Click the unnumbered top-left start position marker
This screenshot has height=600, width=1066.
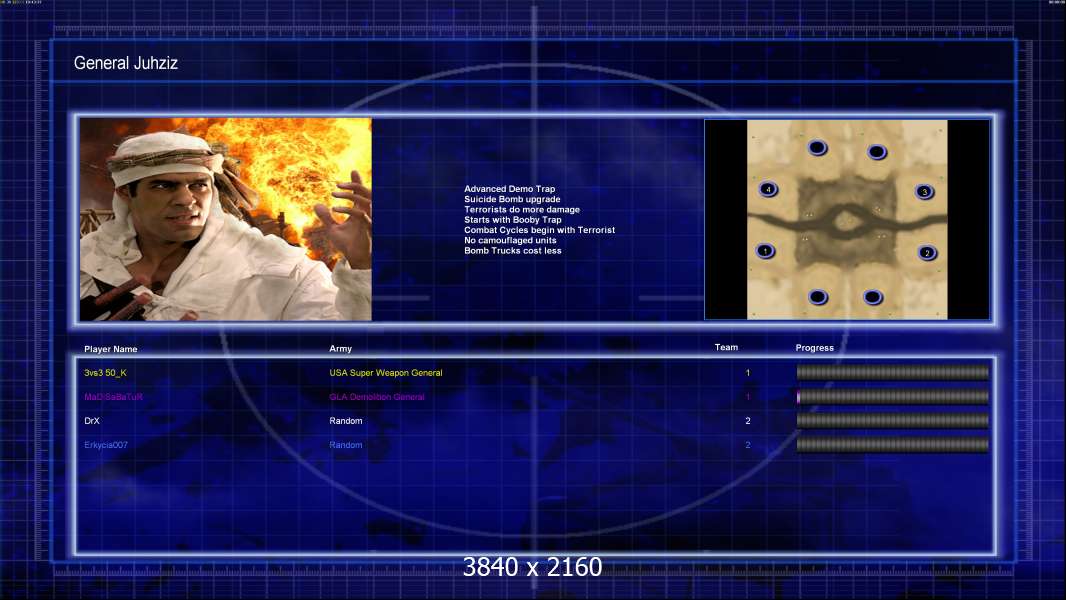tap(818, 147)
